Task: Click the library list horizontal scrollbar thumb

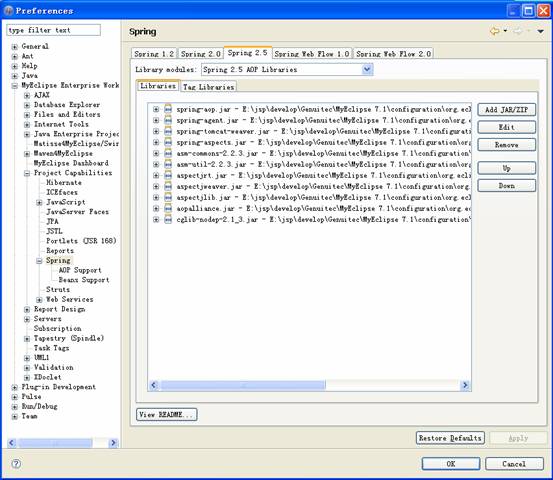Action: (243, 385)
